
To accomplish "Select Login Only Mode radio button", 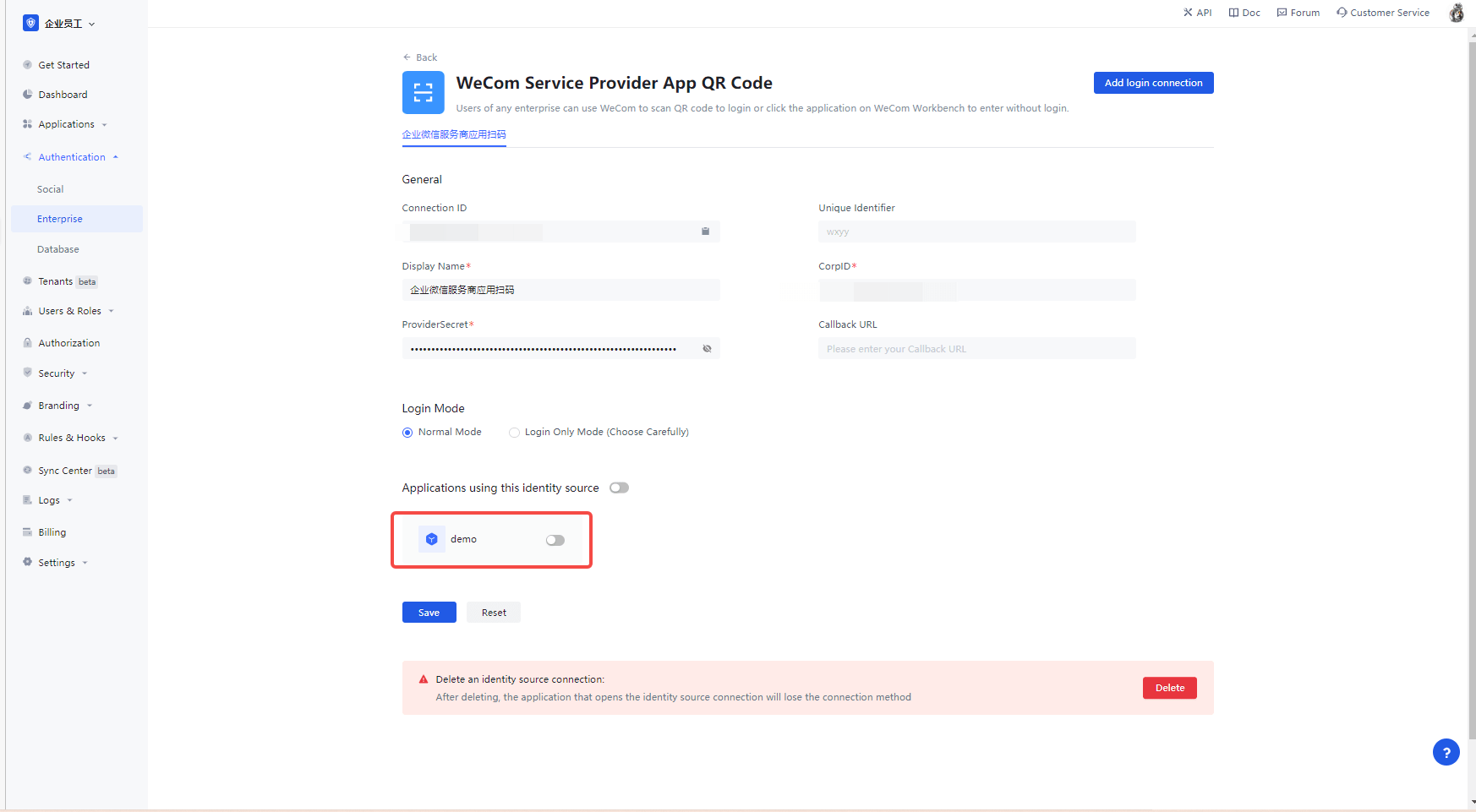I will 514,433.
